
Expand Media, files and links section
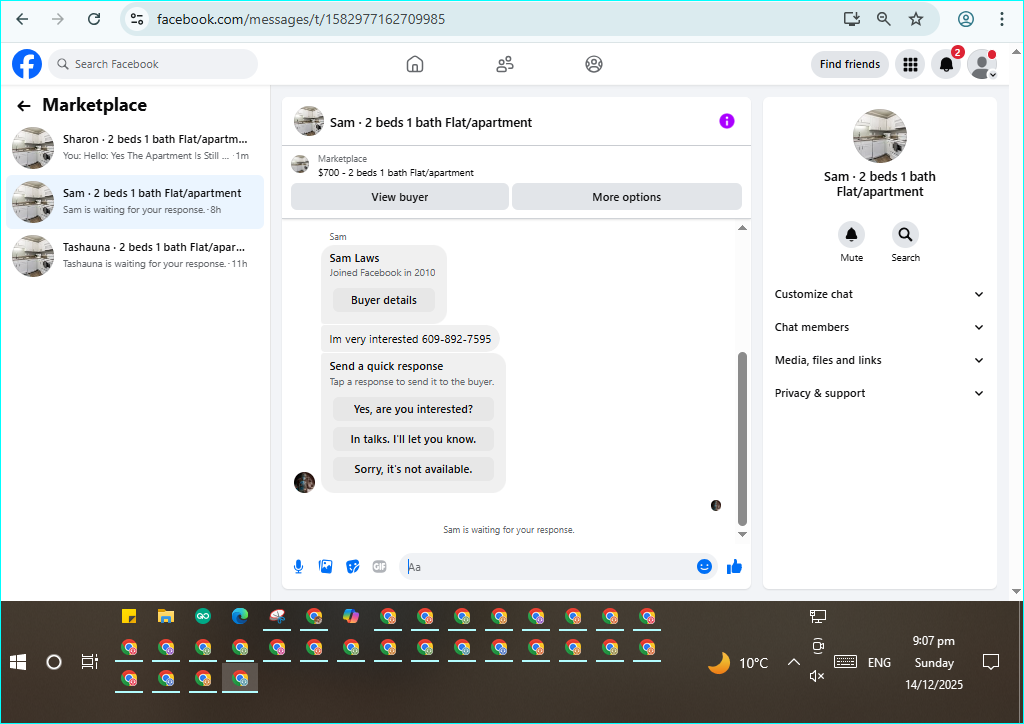tap(879, 360)
